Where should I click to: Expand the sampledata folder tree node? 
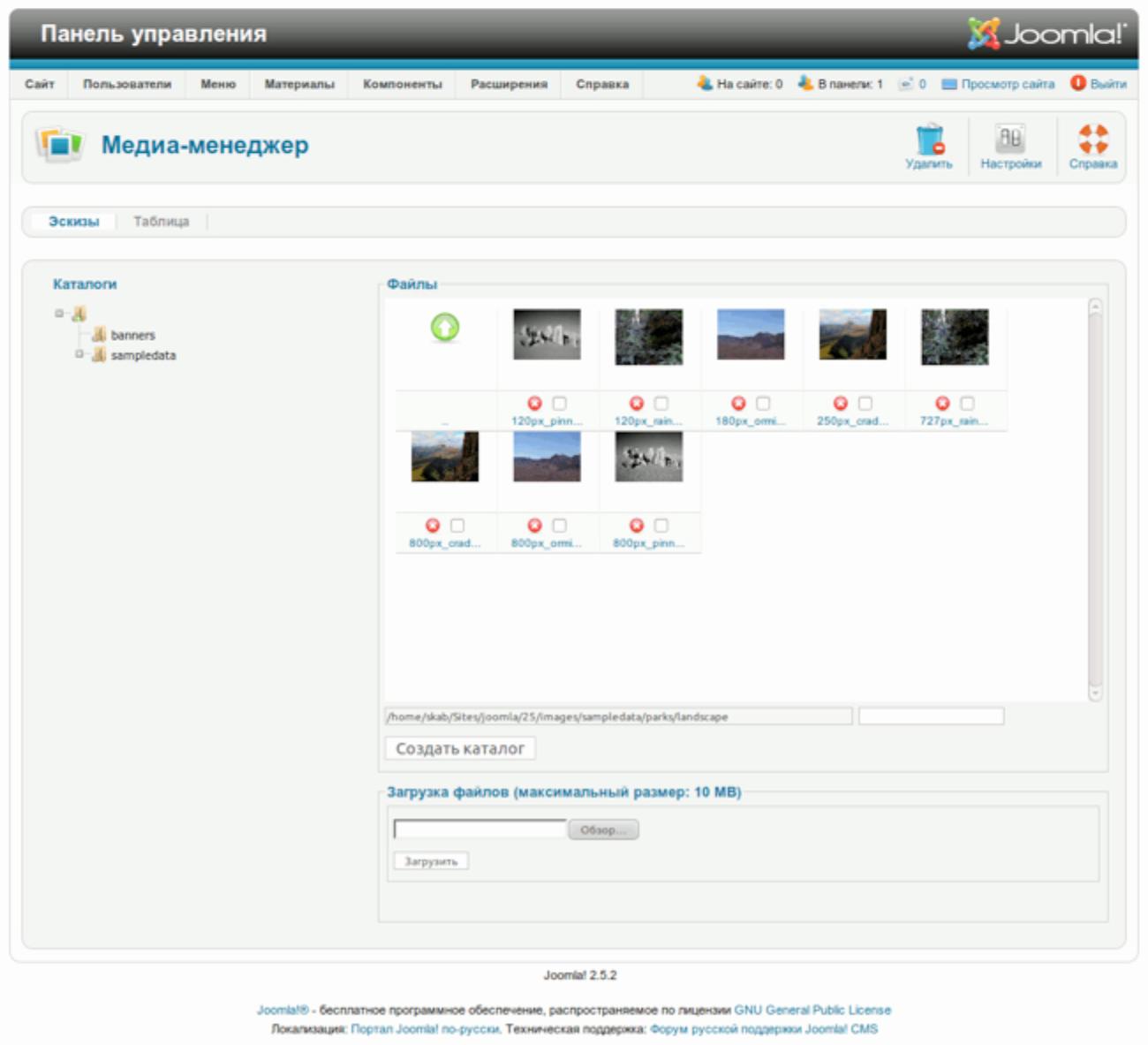click(x=79, y=354)
